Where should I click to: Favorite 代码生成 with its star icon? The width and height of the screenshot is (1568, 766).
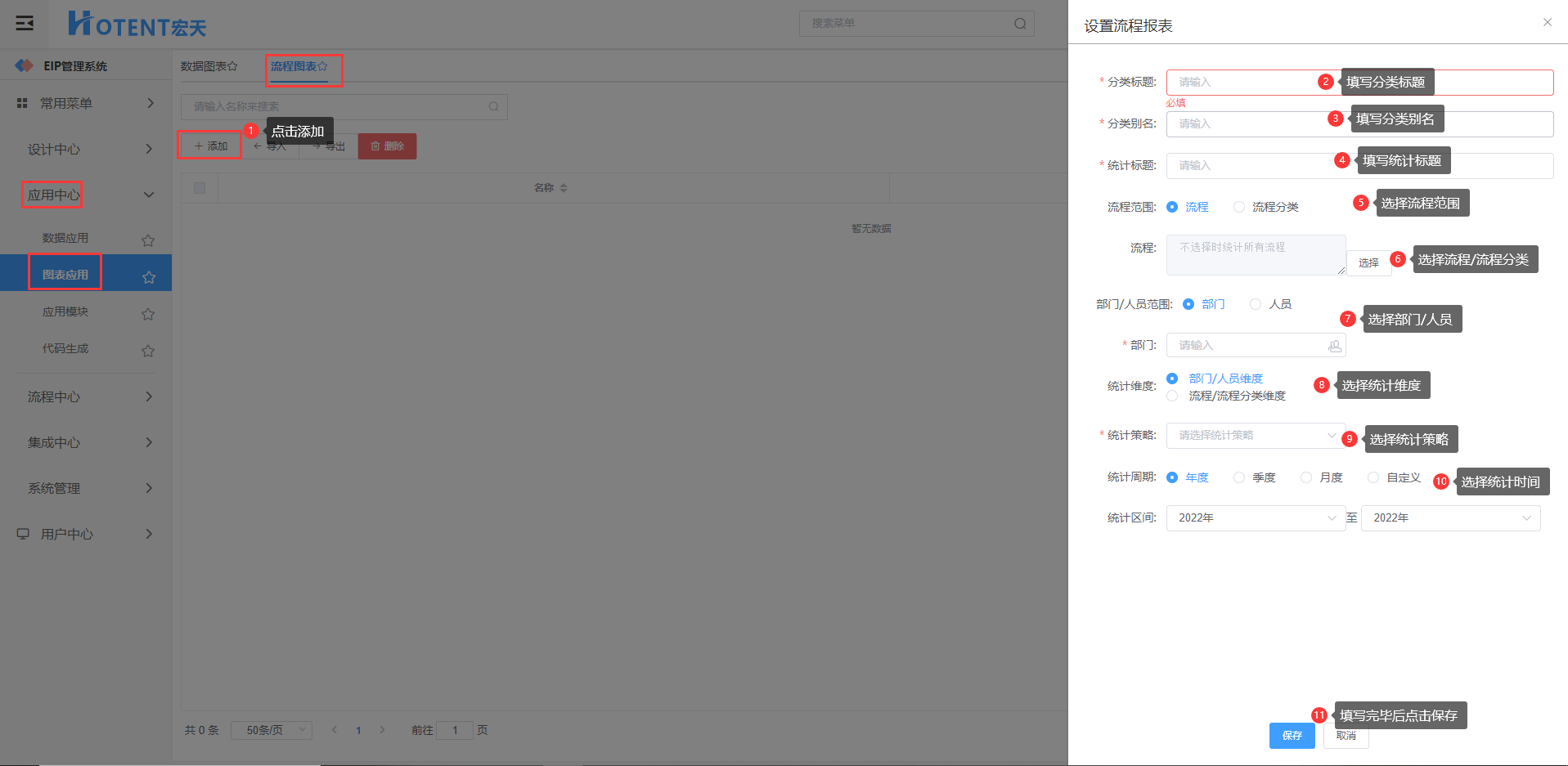click(x=148, y=351)
